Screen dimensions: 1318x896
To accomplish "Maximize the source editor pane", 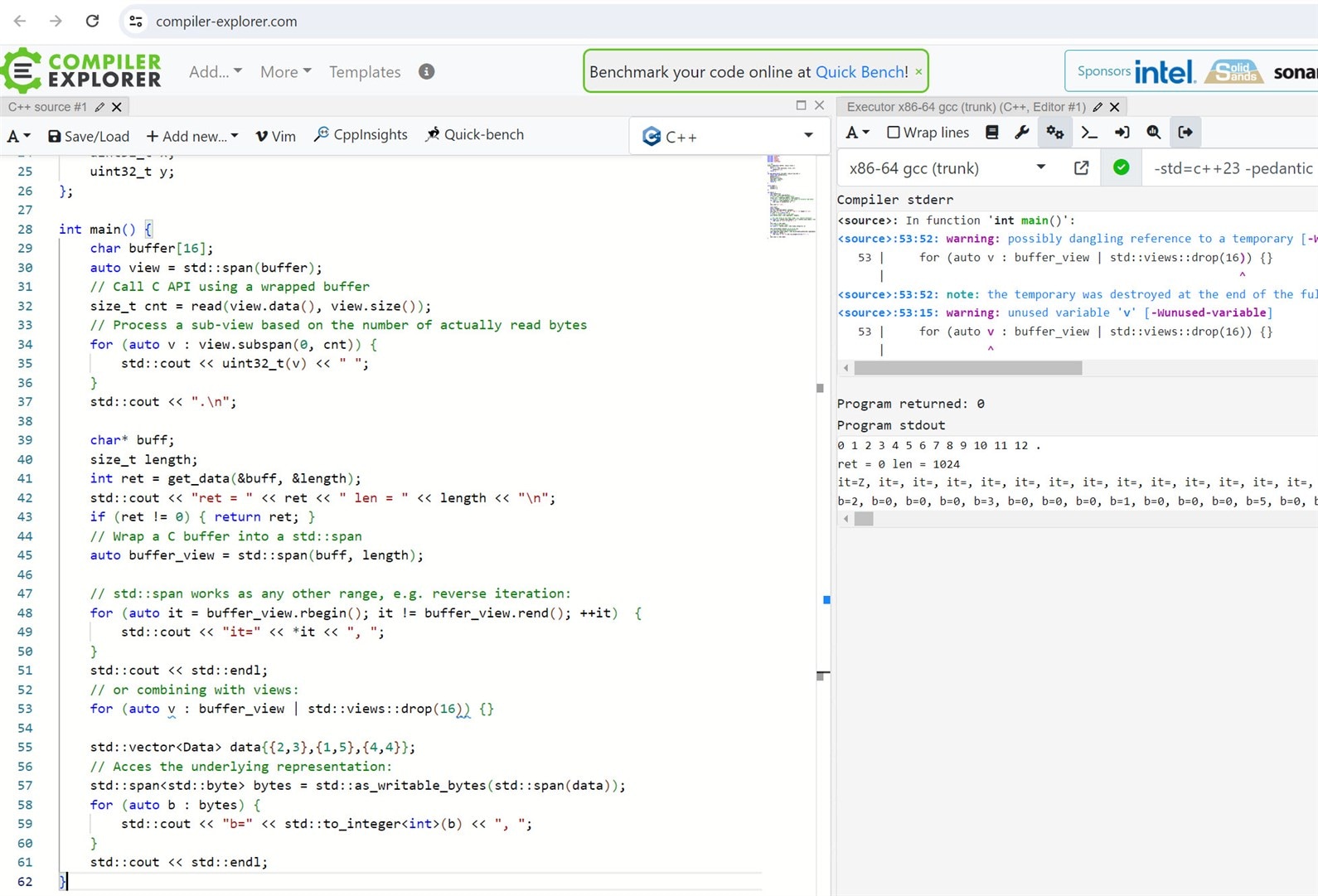I will pyautogui.click(x=801, y=105).
